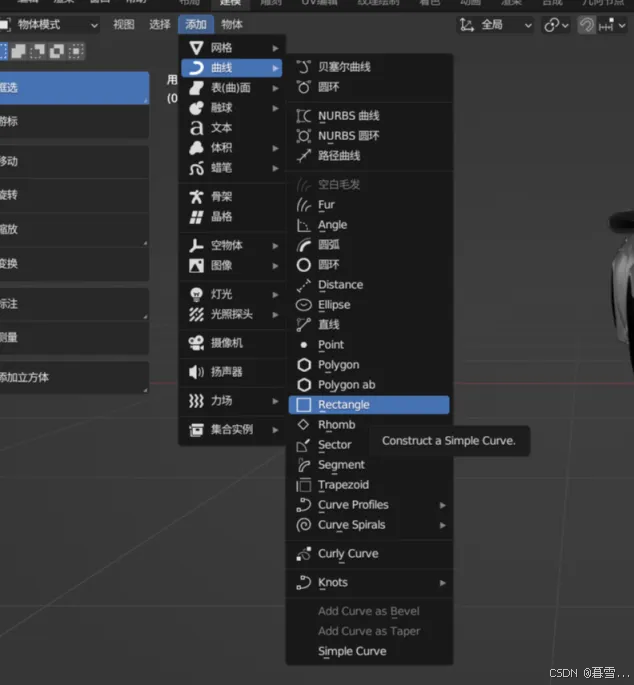Expand the Curve Profiles submenu
This screenshot has height=685, width=634.
(x=369, y=505)
